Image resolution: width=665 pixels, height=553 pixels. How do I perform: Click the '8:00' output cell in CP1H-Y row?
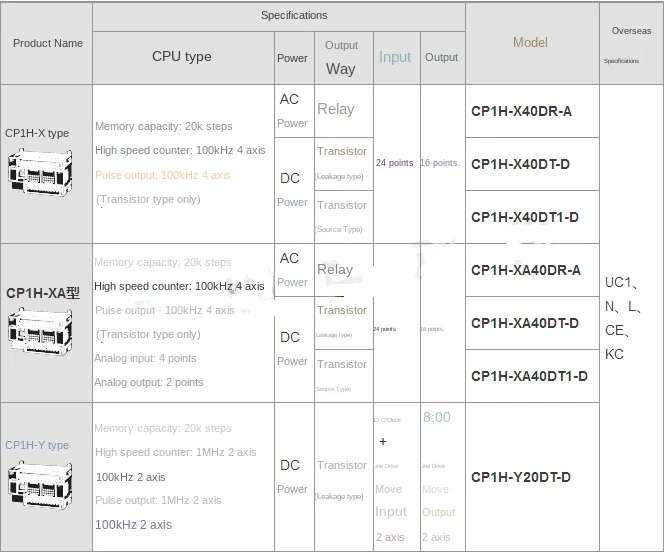tap(437, 417)
